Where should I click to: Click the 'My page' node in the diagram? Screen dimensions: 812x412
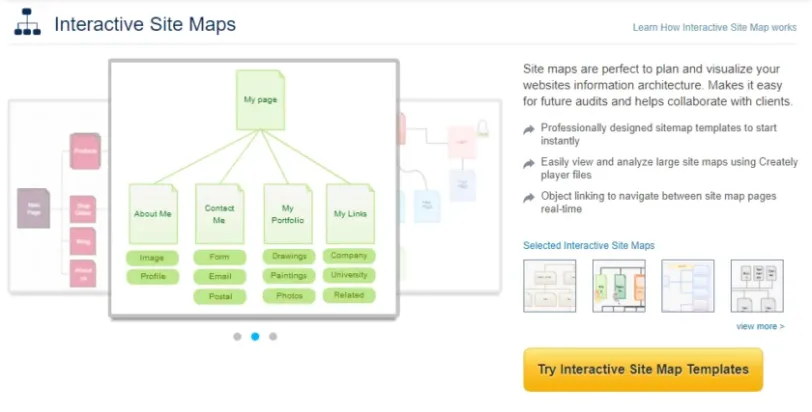tap(260, 99)
